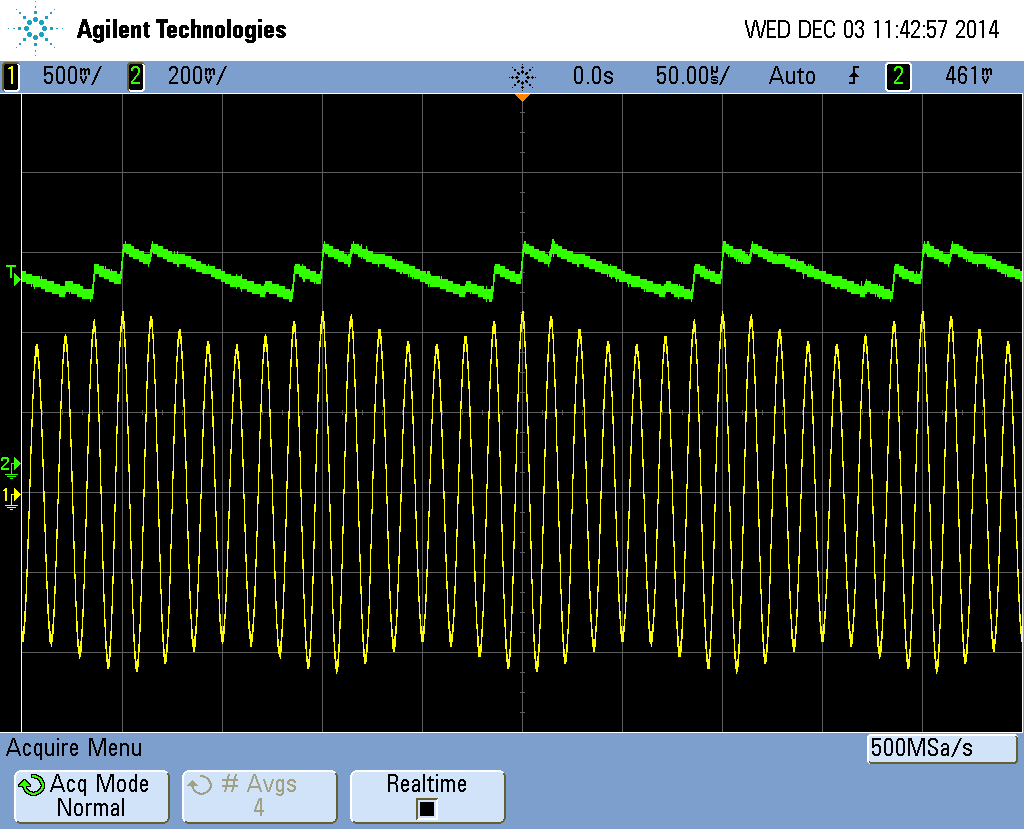Select the green channel 2 badge in status bar
This screenshot has height=829, width=1024.
pos(136,76)
